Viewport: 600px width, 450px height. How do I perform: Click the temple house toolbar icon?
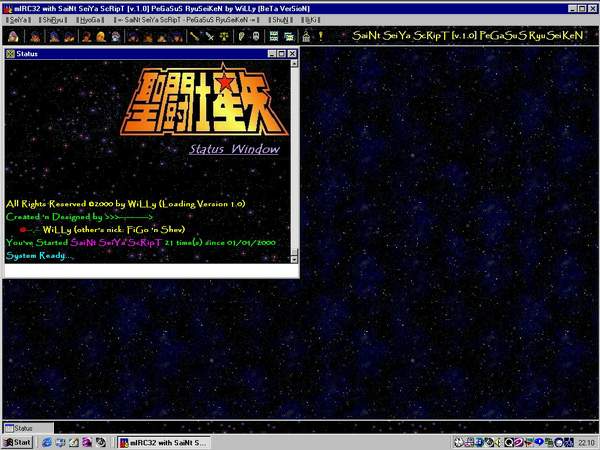coord(306,37)
